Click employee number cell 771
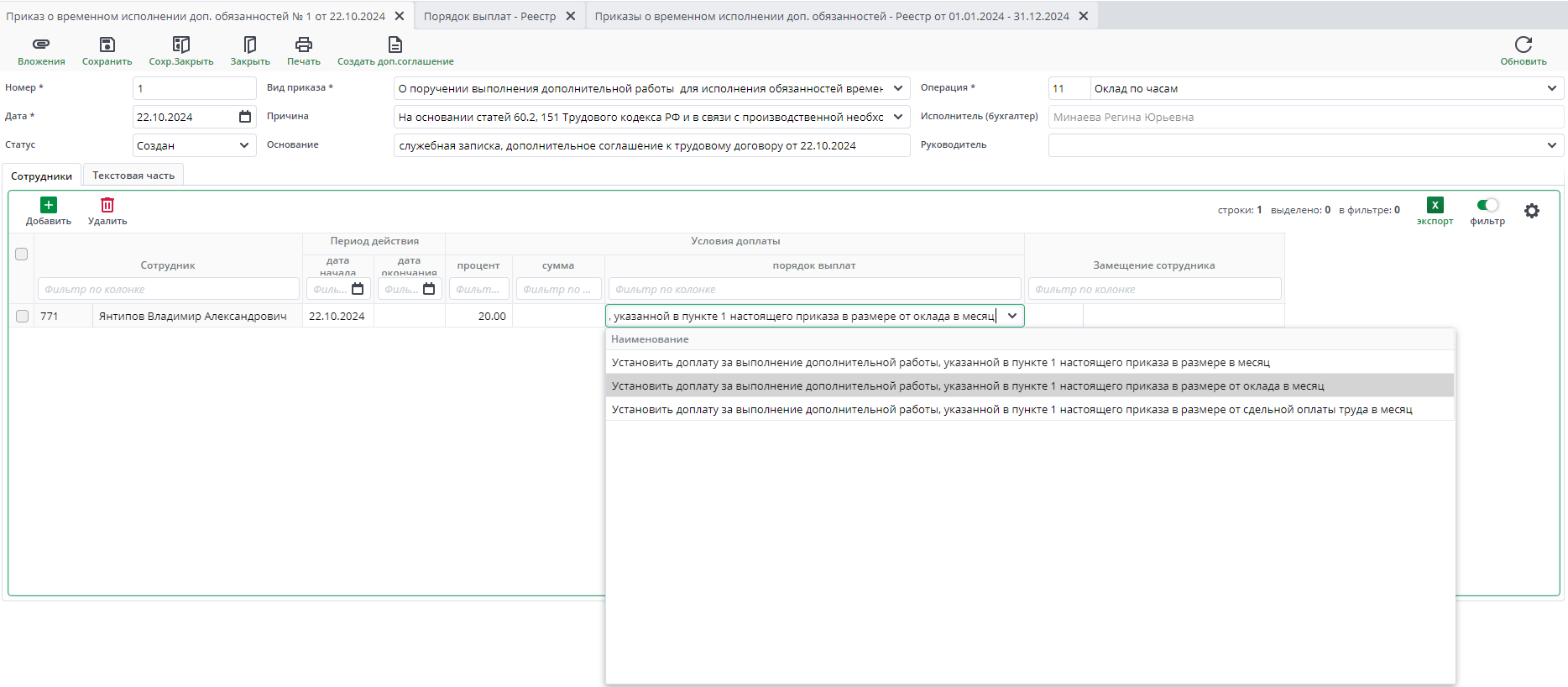Image resolution: width=1568 pixels, height=687 pixels. (63, 317)
